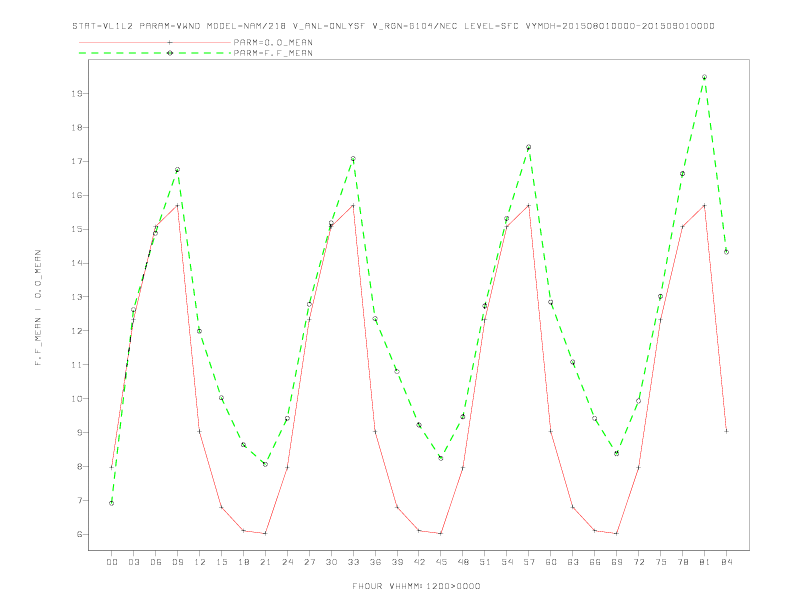Click the green F.F_MEAN marker at hour 69
This screenshot has width=792, height=612.
(617, 453)
